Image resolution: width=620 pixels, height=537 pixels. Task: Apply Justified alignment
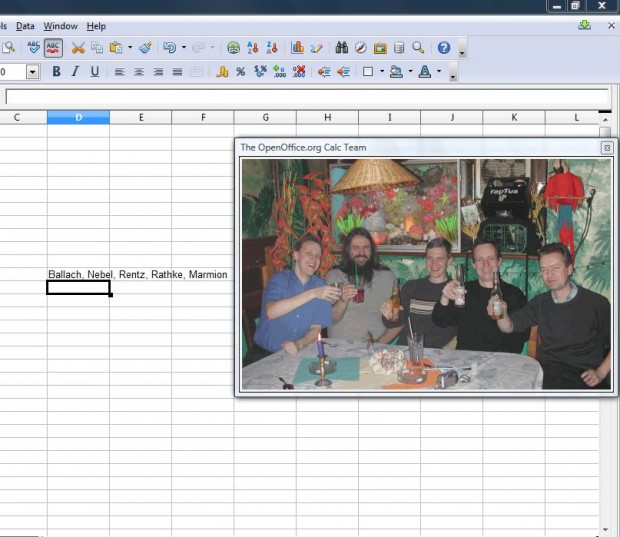tap(177, 72)
